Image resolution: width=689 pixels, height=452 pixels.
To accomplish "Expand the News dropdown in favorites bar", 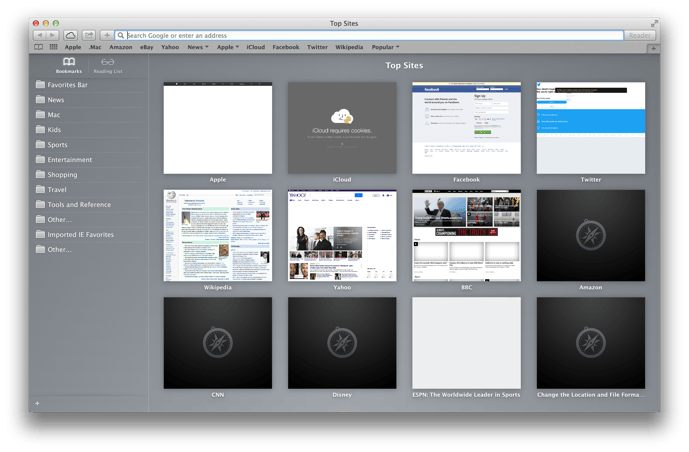I will [198, 47].
